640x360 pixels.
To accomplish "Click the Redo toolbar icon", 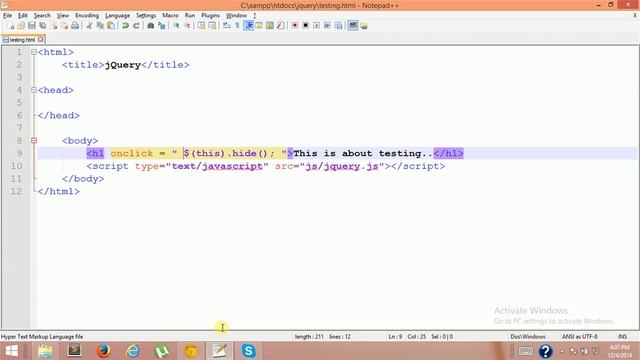I will (136, 26).
